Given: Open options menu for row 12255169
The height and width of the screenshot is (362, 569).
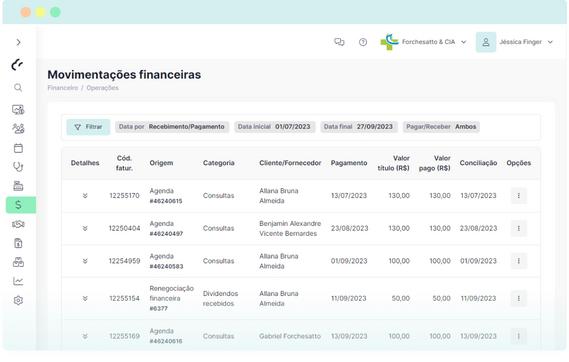Looking at the screenshot, I should (519, 336).
